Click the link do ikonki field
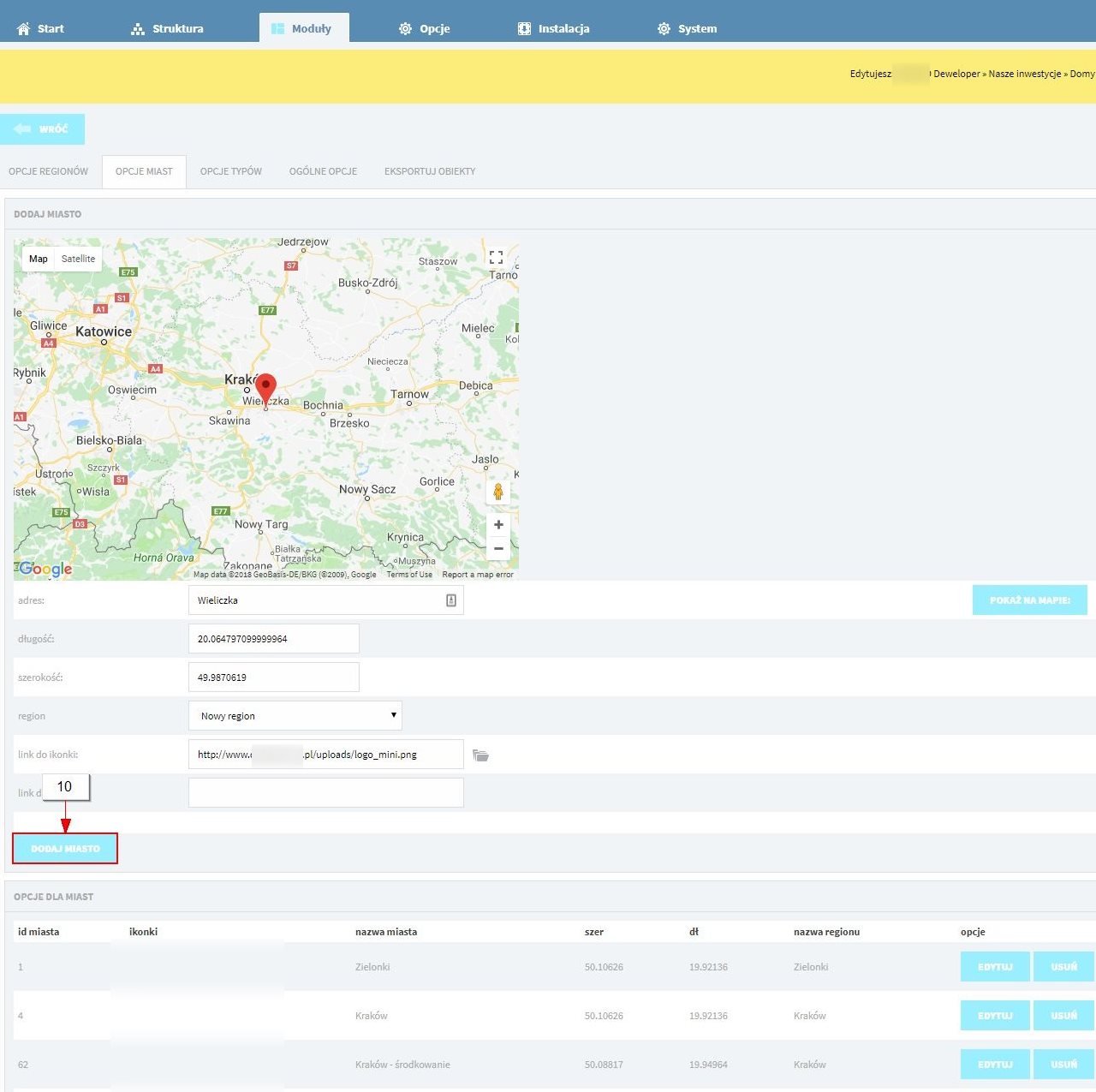The width and height of the screenshot is (1096, 1092). click(326, 755)
